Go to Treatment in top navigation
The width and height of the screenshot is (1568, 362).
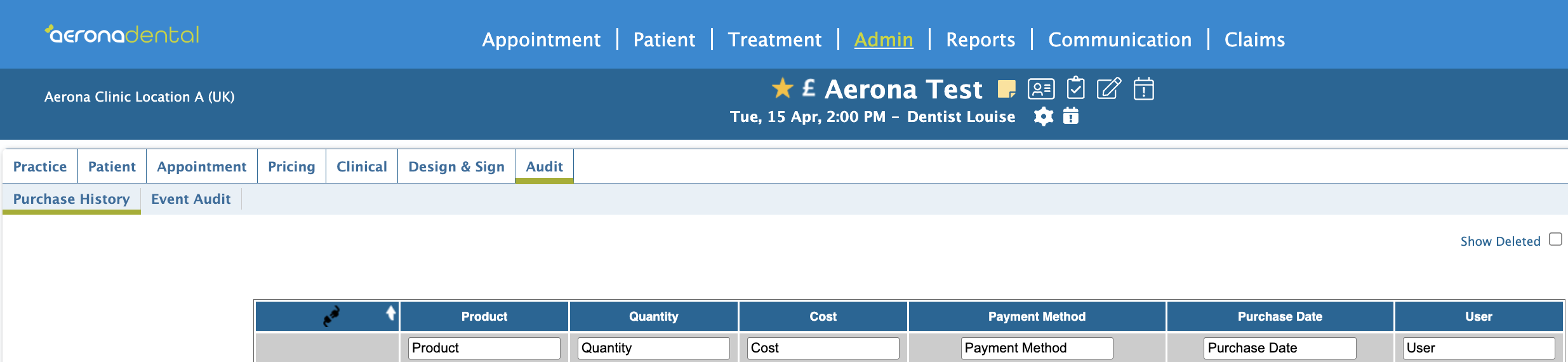coord(774,39)
